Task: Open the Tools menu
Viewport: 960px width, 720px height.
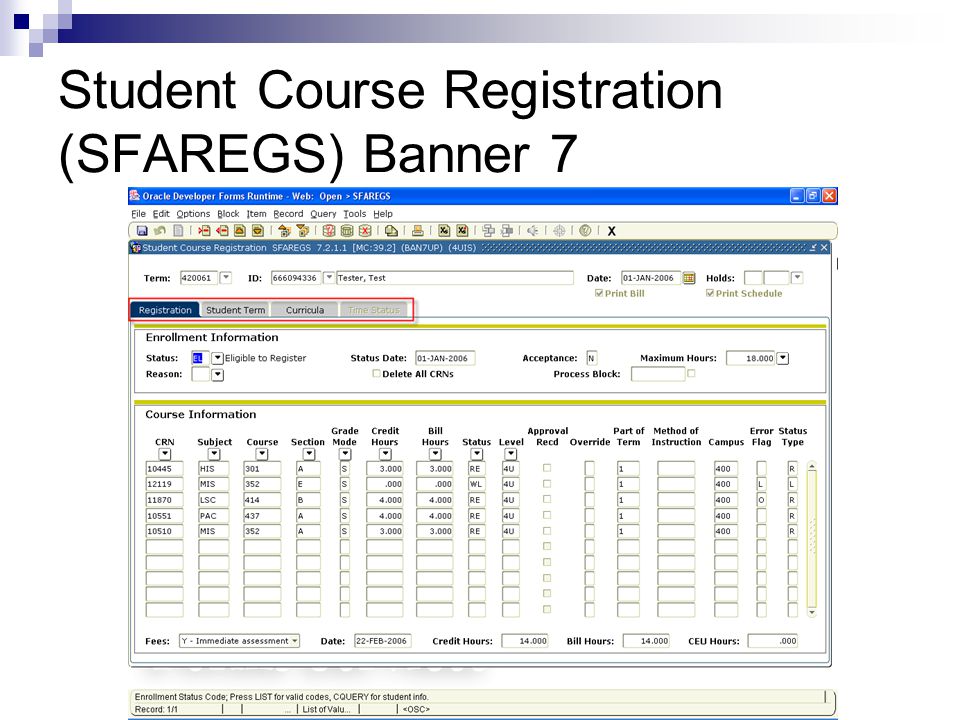Action: tap(354, 214)
